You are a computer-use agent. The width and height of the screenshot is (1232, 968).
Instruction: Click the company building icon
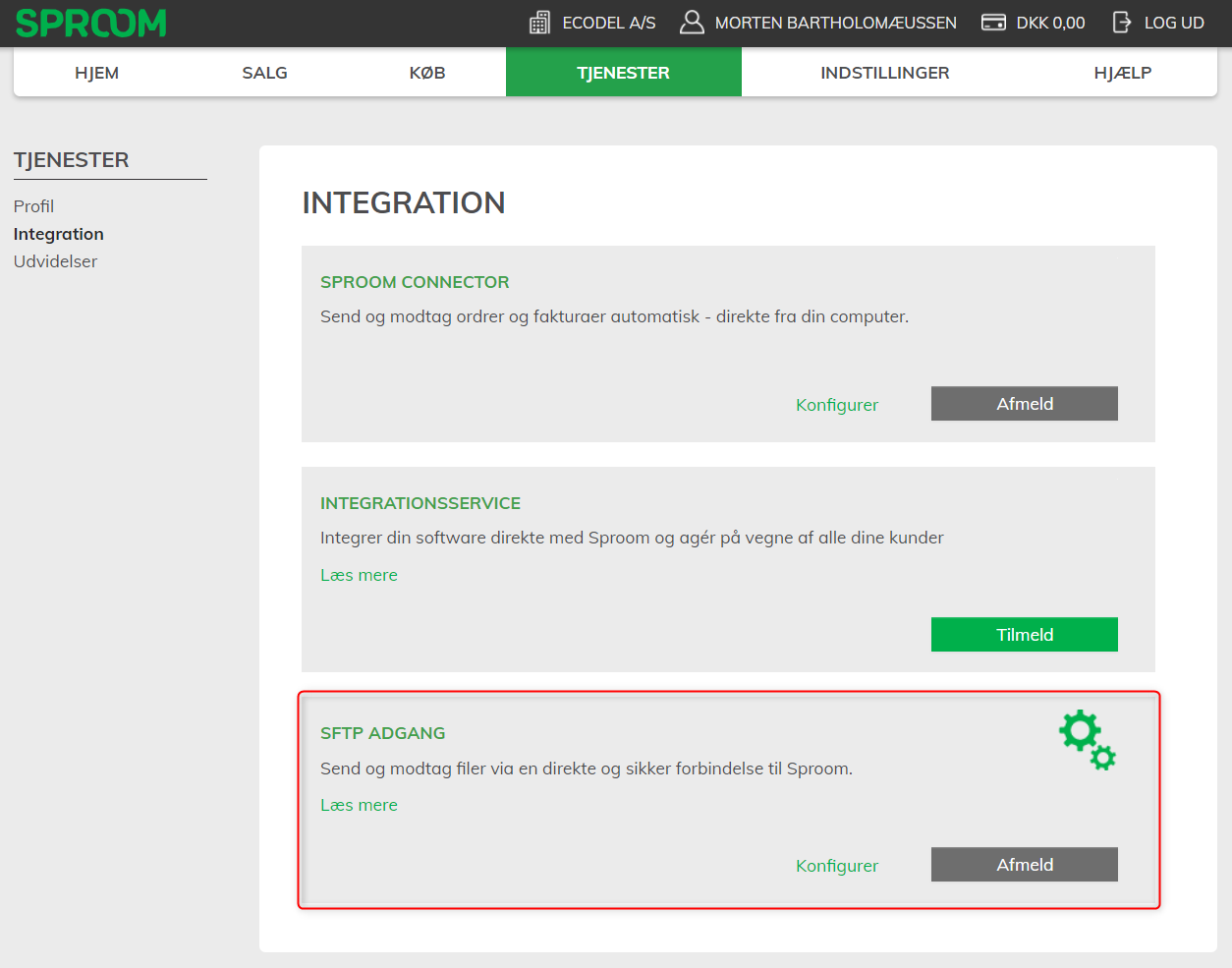tap(539, 23)
